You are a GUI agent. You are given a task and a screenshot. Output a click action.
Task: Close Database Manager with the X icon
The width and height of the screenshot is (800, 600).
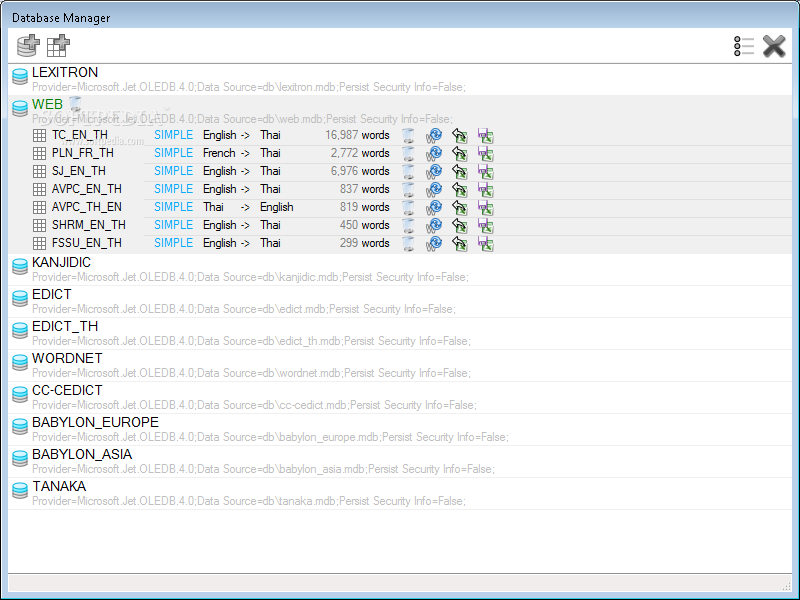774,46
